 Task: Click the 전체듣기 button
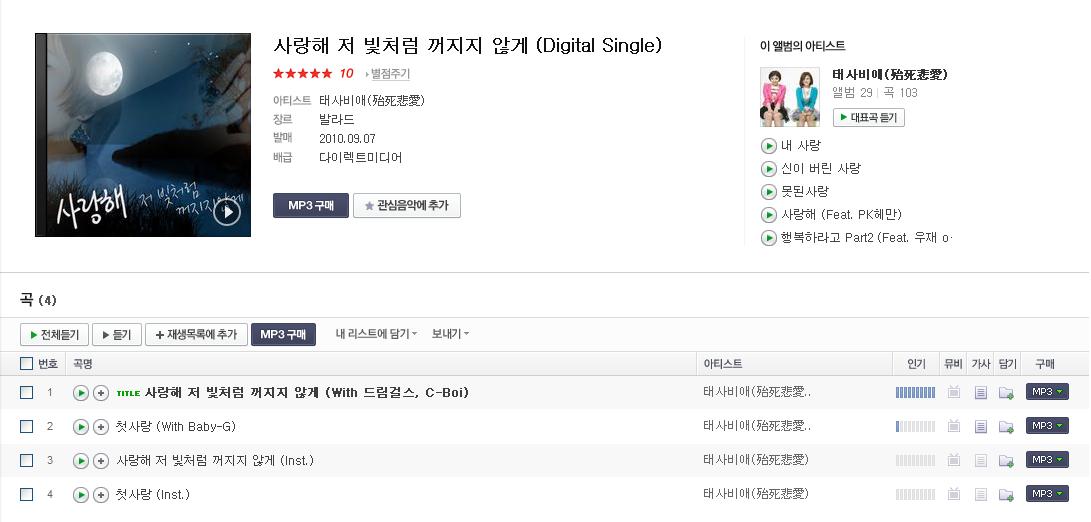pos(54,335)
